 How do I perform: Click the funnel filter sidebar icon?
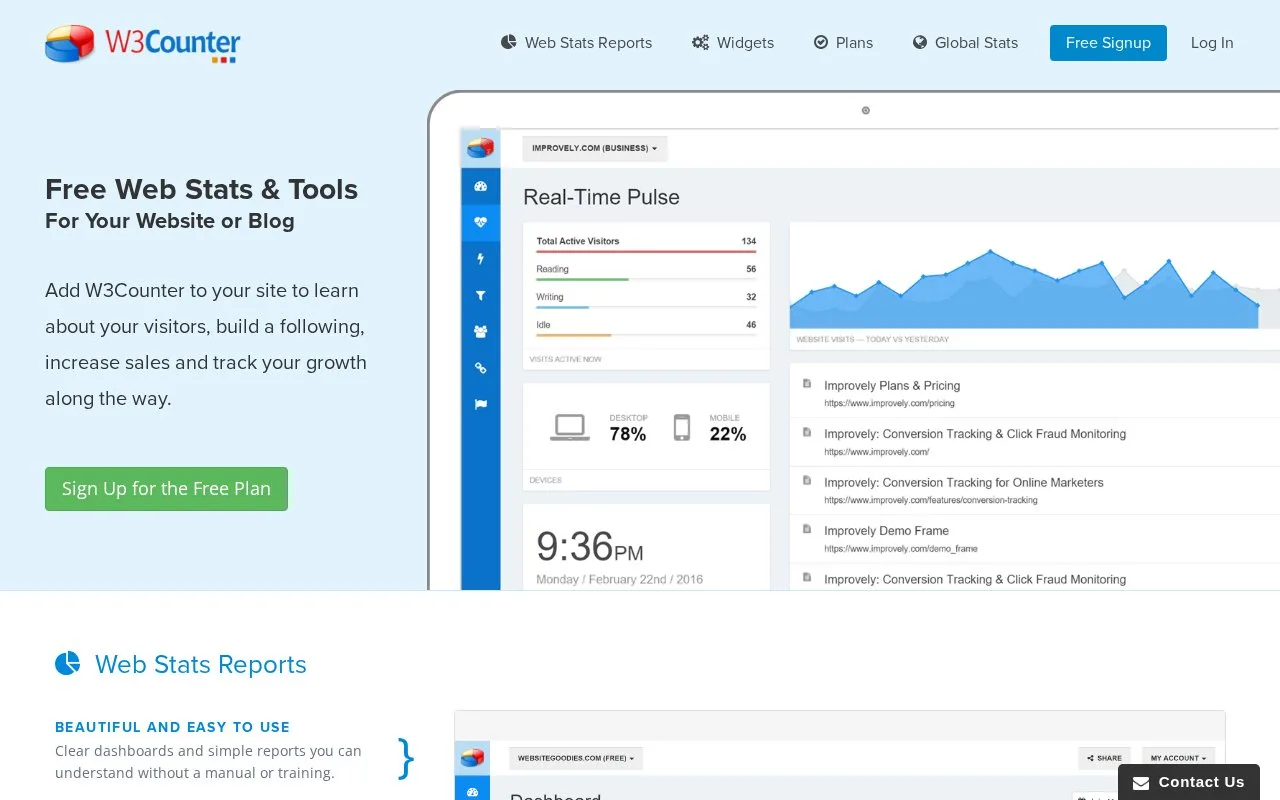(x=480, y=295)
